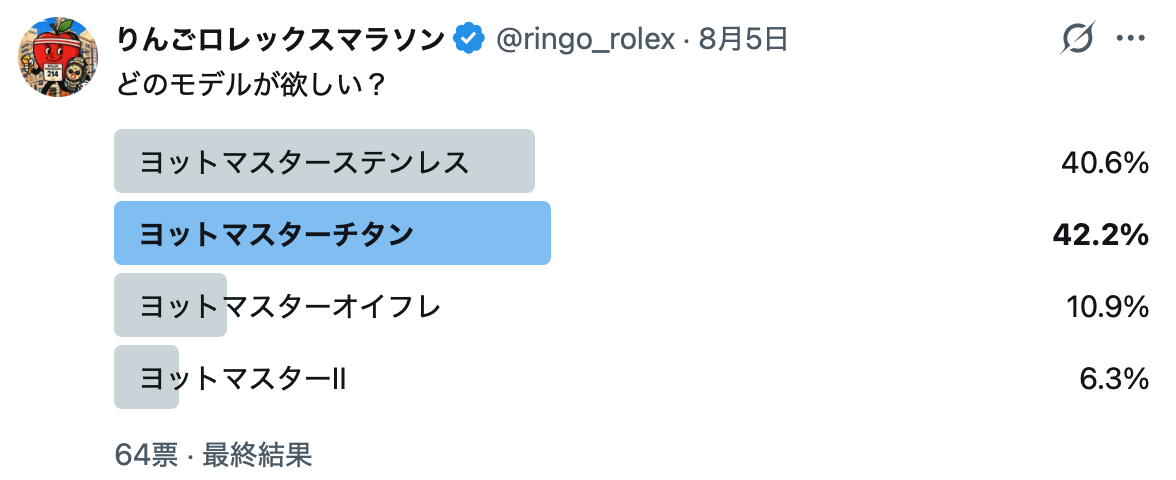The image size is (1176, 480).
Task: Click the 64票 vote count text
Action: click(x=146, y=454)
